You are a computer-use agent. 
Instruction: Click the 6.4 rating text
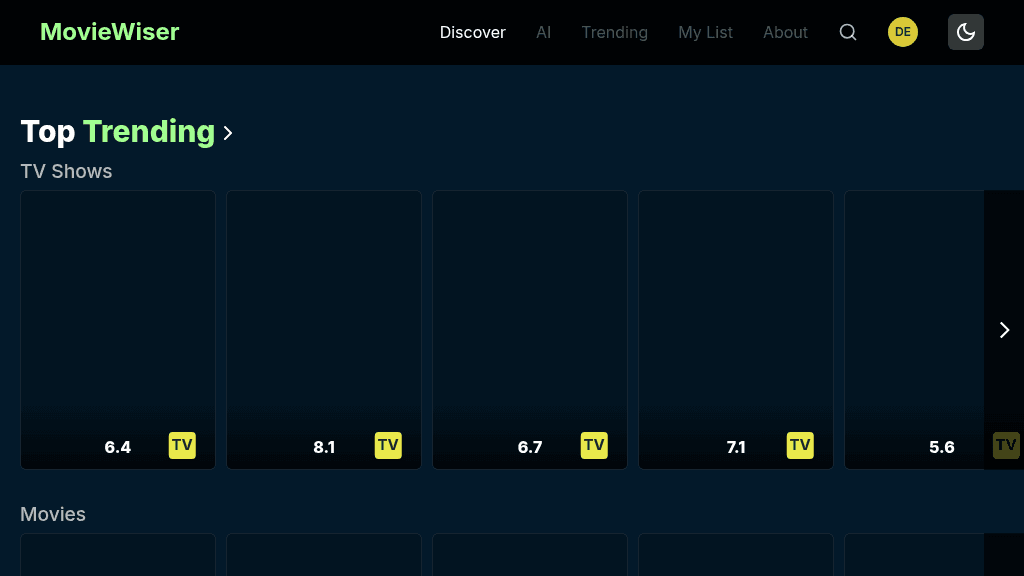[118, 447]
